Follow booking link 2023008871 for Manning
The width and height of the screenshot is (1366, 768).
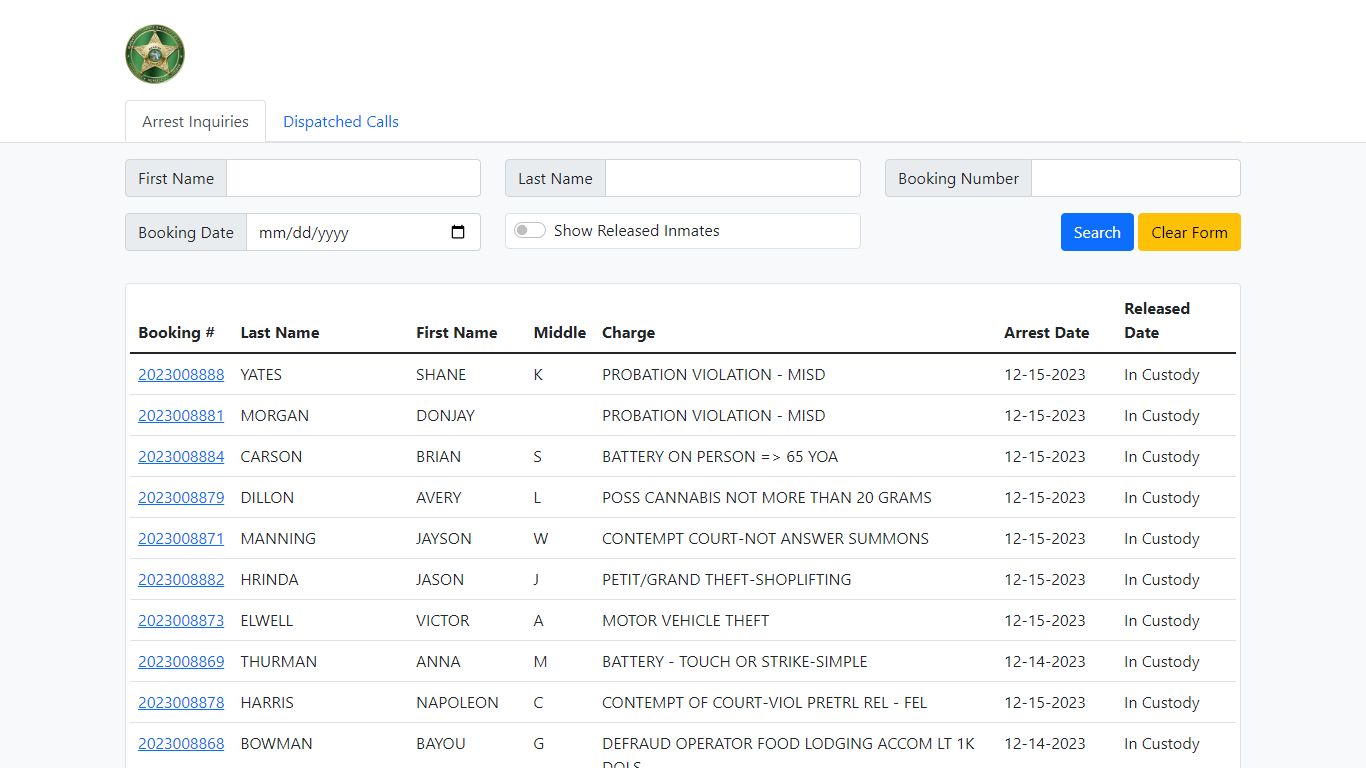181,539
